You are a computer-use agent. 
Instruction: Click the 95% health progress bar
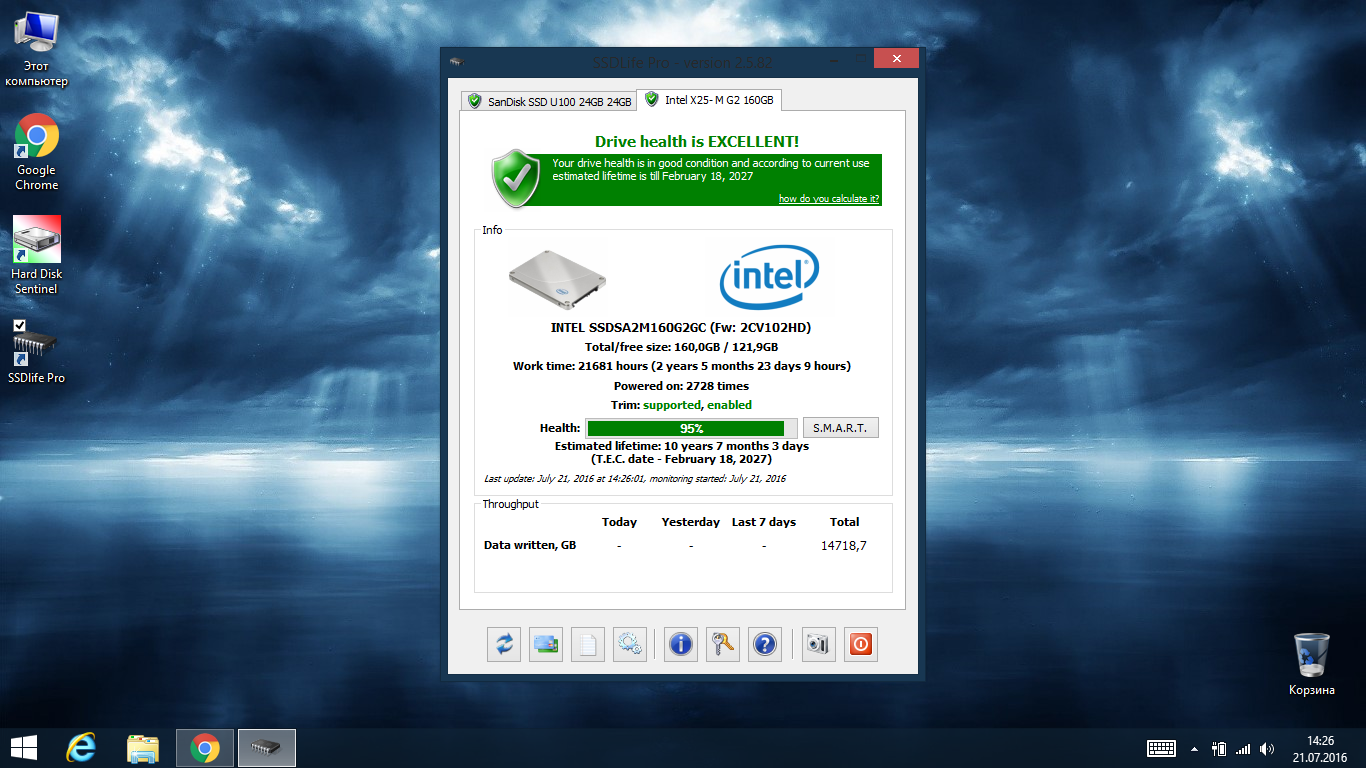click(x=691, y=428)
